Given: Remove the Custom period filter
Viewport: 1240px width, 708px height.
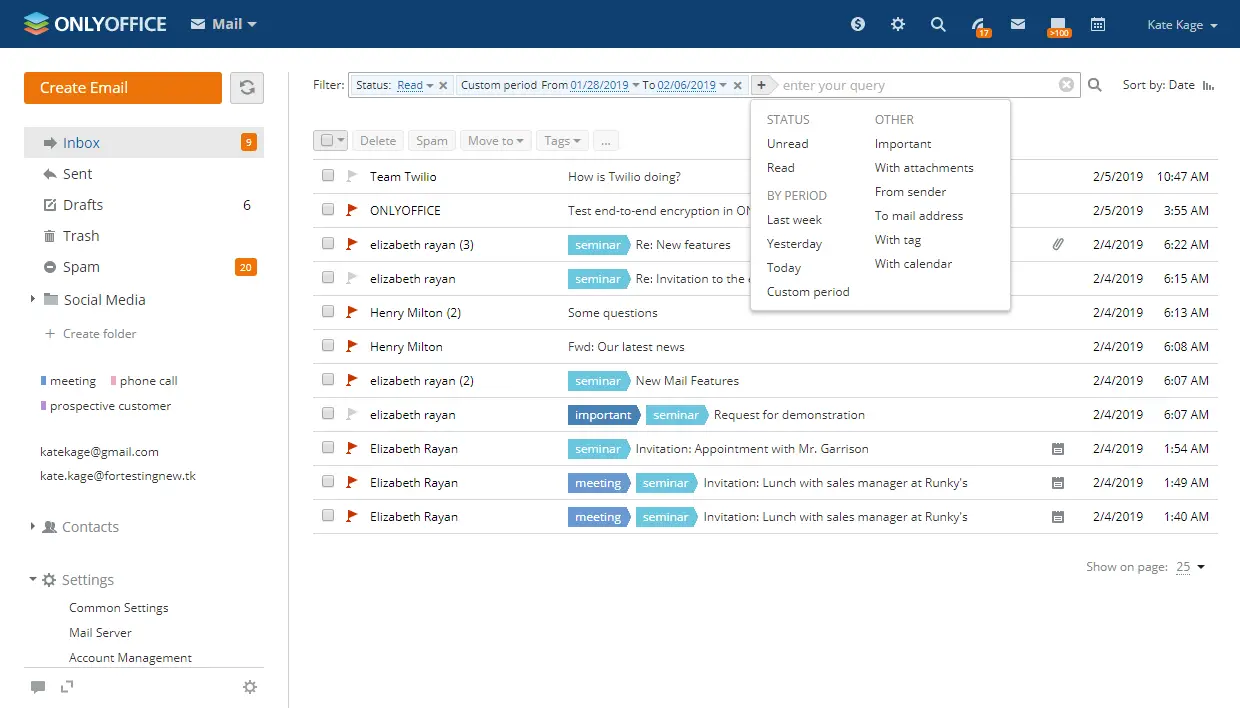Looking at the screenshot, I should (x=738, y=85).
